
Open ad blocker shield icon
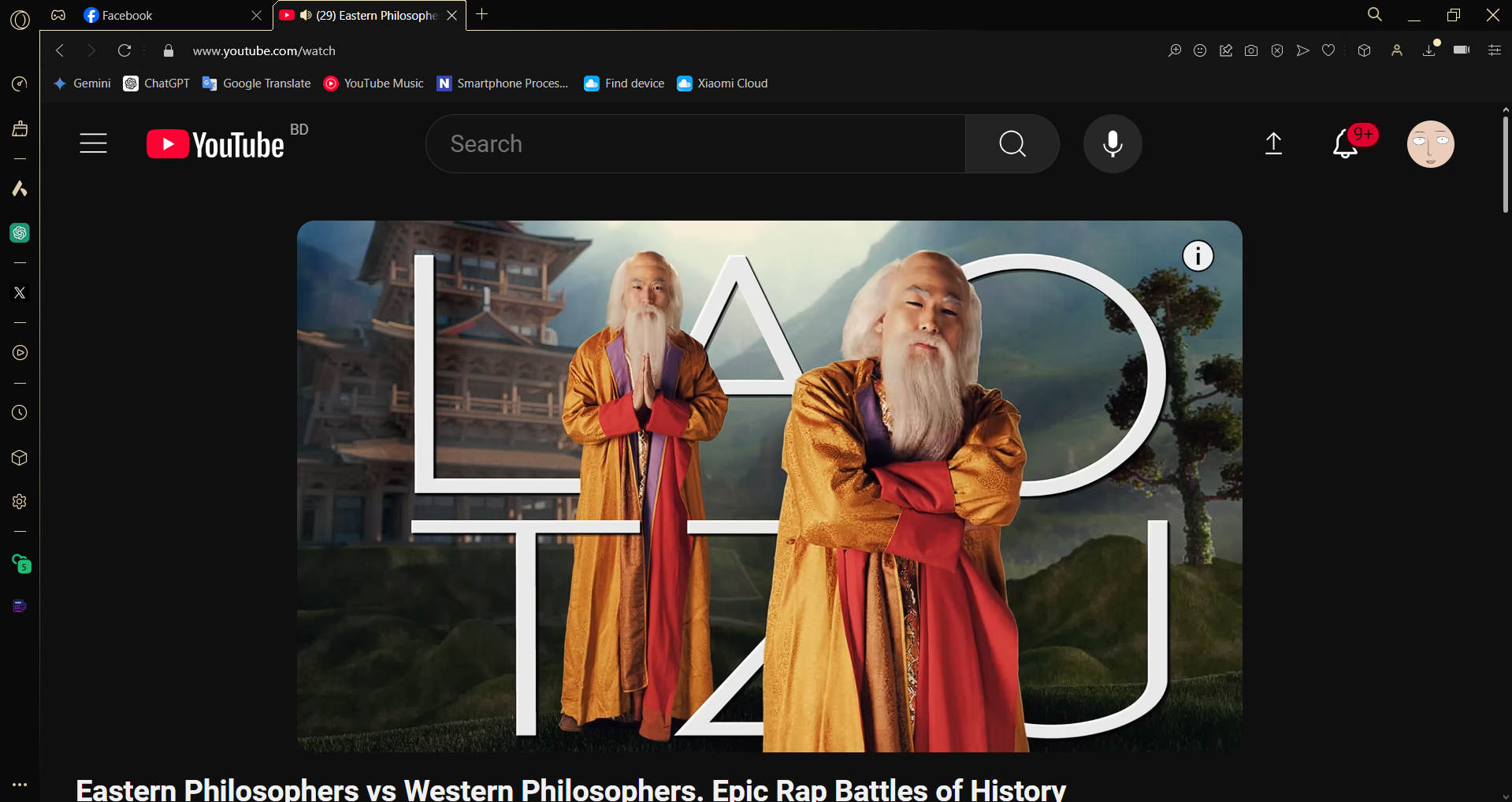coord(1277,50)
